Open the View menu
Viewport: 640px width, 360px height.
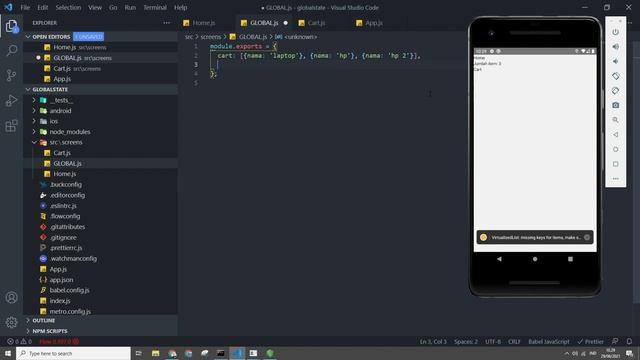[x=95, y=7]
